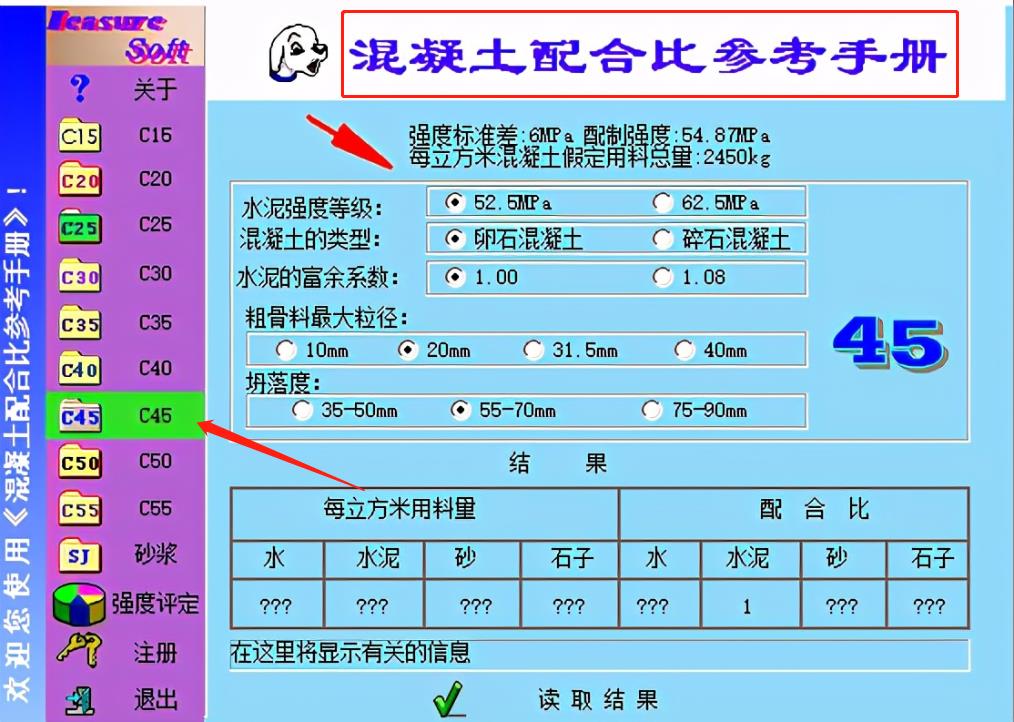
Task: Click the 退出 exit icon
Action: [80, 698]
